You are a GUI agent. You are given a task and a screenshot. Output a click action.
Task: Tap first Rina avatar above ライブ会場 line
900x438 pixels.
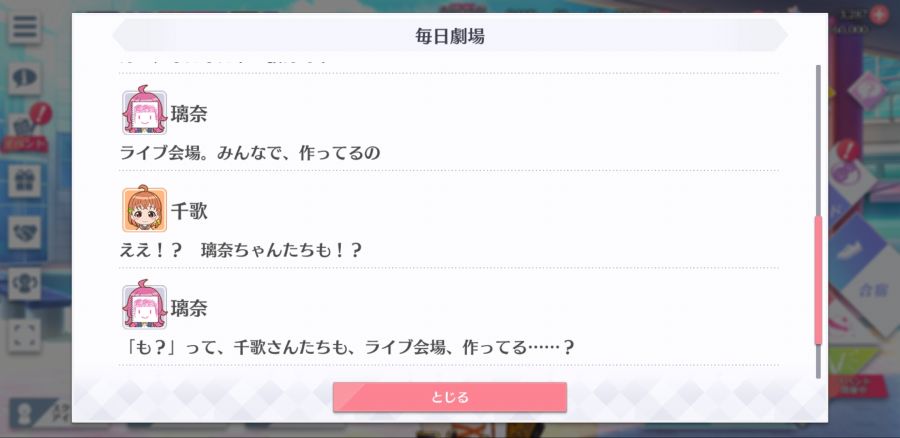[145, 112]
